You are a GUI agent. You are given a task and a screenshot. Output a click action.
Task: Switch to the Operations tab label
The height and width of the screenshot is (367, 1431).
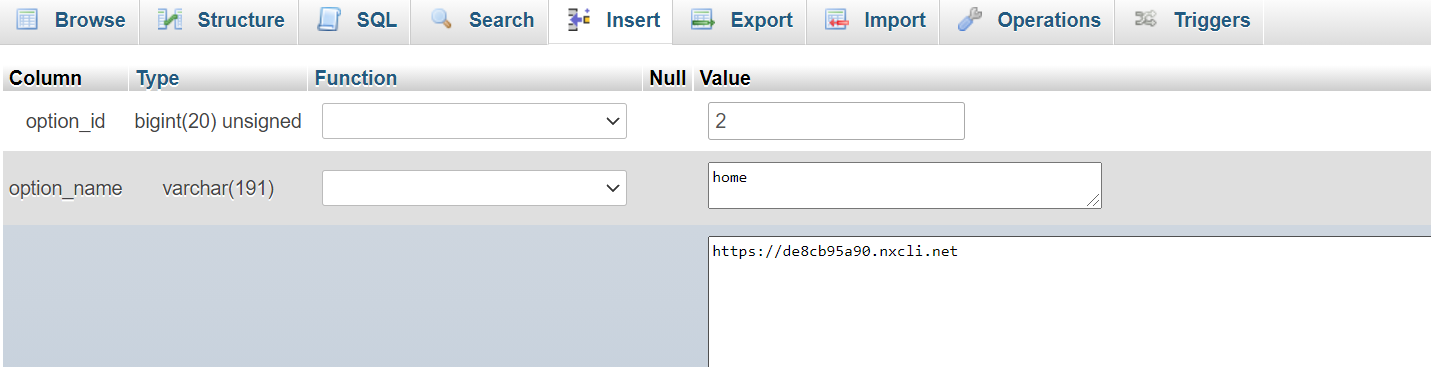[x=1049, y=20]
